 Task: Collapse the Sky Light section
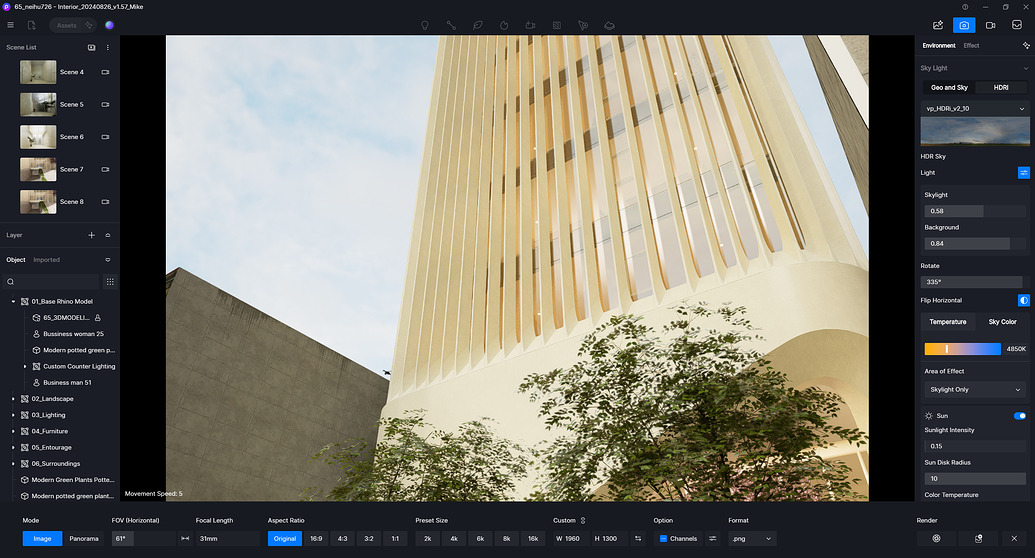pyautogui.click(x=1025, y=68)
